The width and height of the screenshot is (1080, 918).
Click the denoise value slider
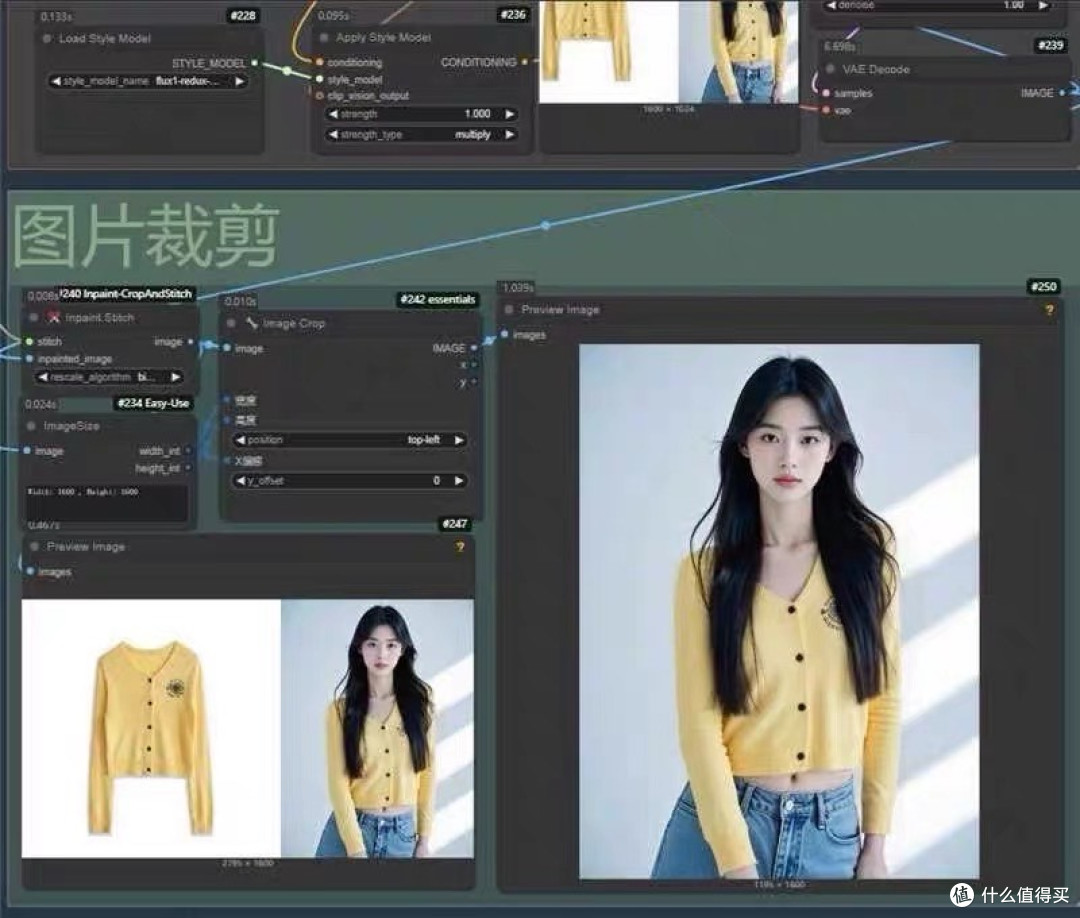[x=937, y=5]
